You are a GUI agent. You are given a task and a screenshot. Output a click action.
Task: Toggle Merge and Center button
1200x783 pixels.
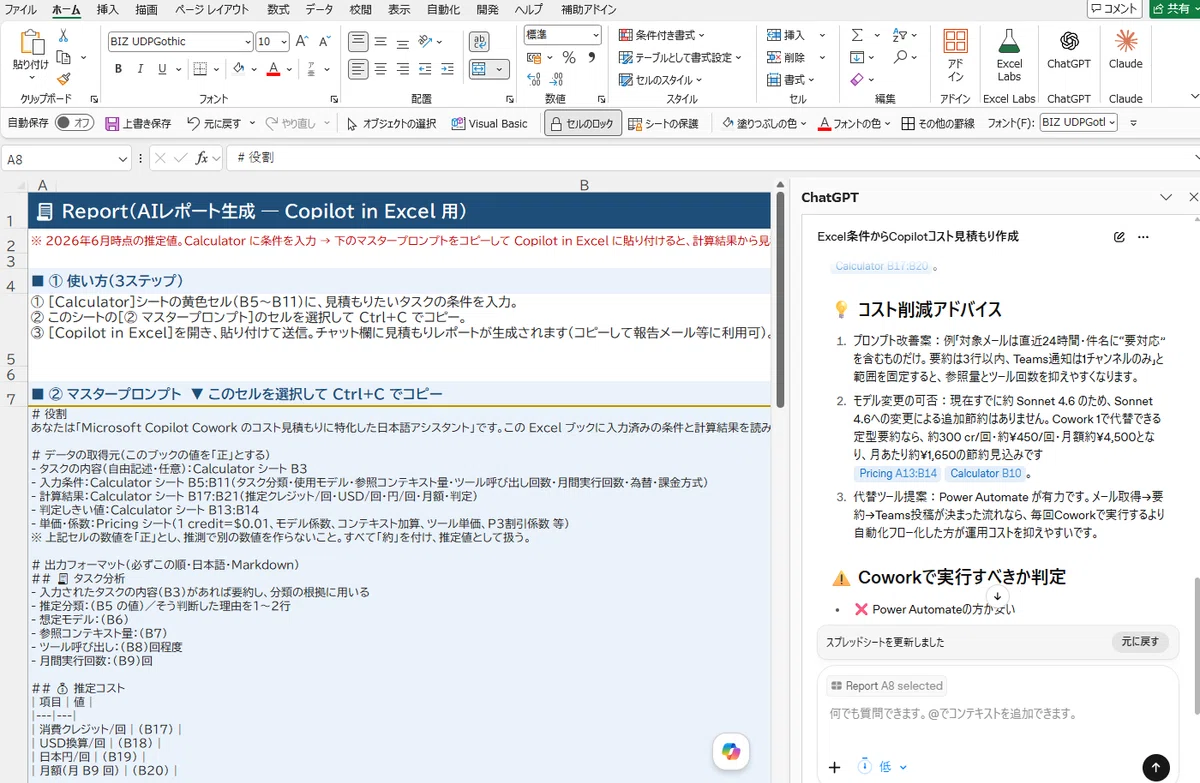click(x=479, y=69)
